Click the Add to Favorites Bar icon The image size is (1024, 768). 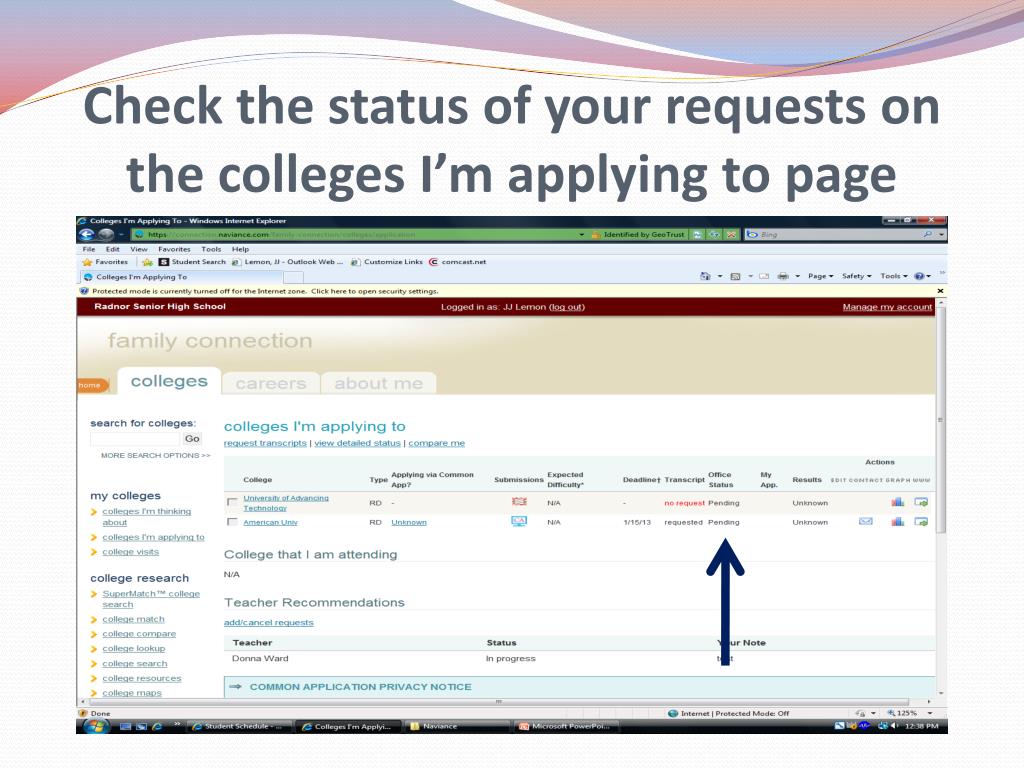pyautogui.click(x=148, y=262)
